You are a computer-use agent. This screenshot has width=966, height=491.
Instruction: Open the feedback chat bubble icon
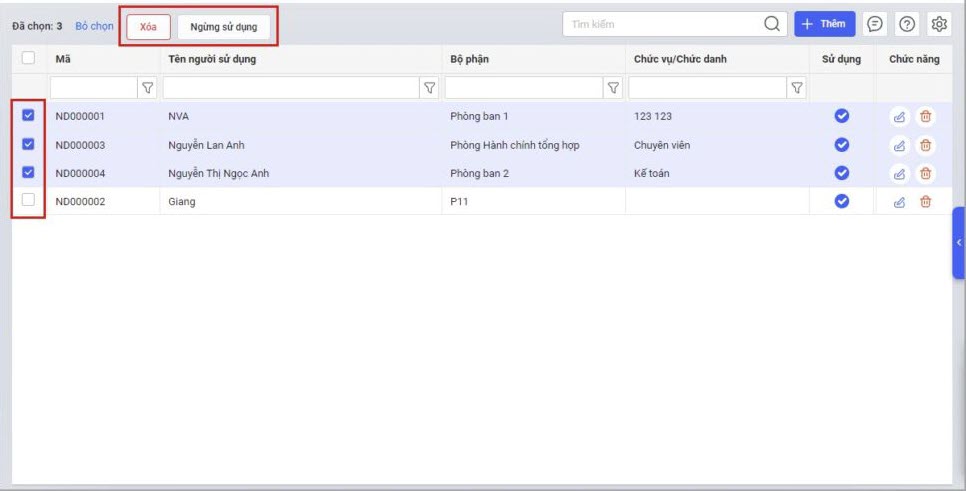[x=875, y=25]
